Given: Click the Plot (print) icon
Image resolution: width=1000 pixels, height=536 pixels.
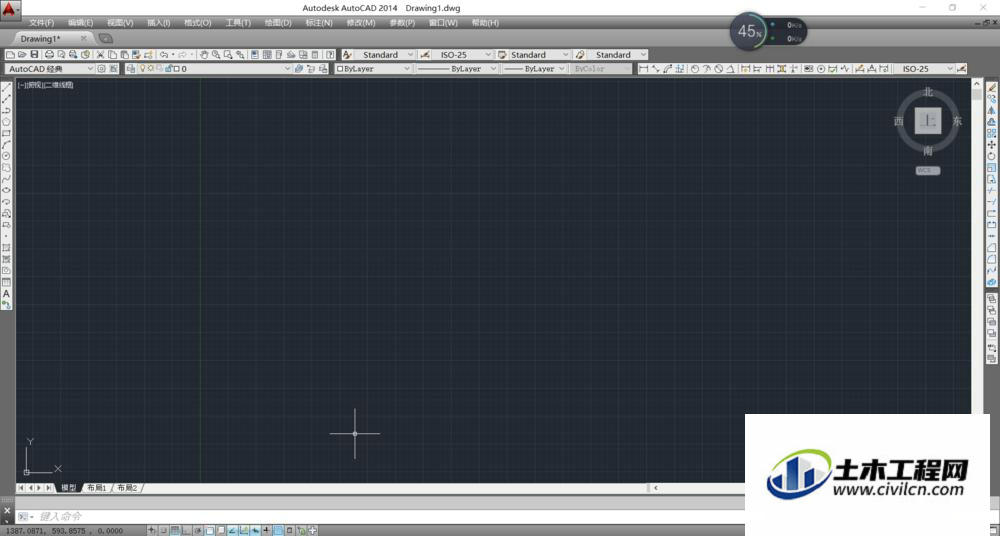Looking at the screenshot, I should click(x=49, y=55).
